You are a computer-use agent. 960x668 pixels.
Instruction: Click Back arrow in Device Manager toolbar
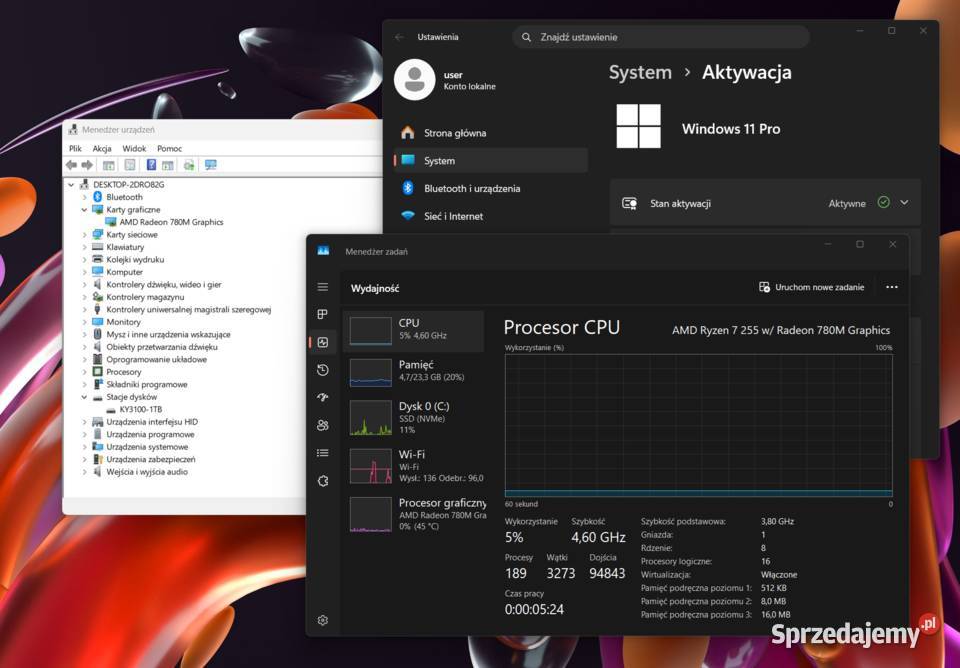click(x=72, y=165)
